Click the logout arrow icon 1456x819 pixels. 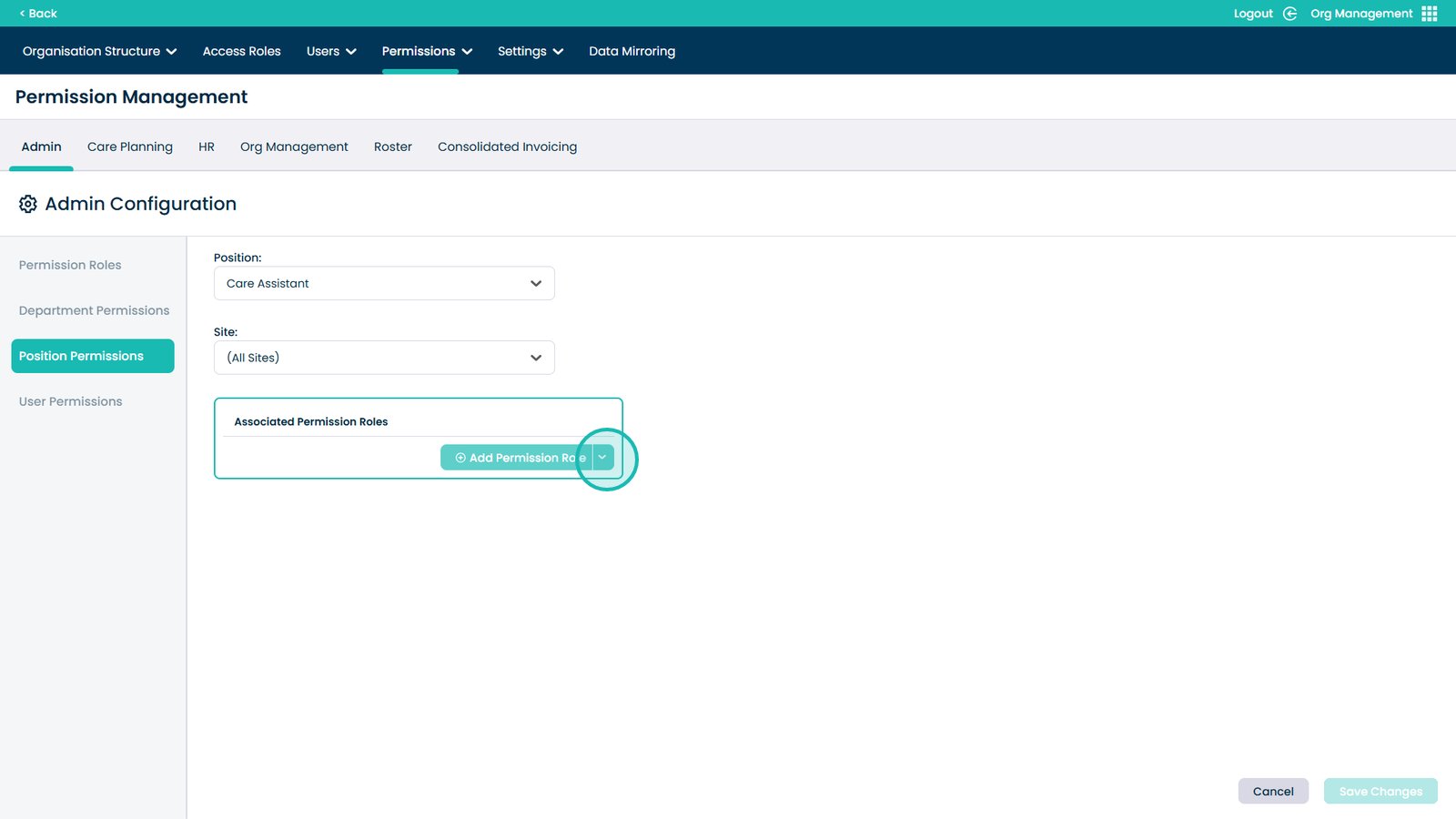point(1289,14)
